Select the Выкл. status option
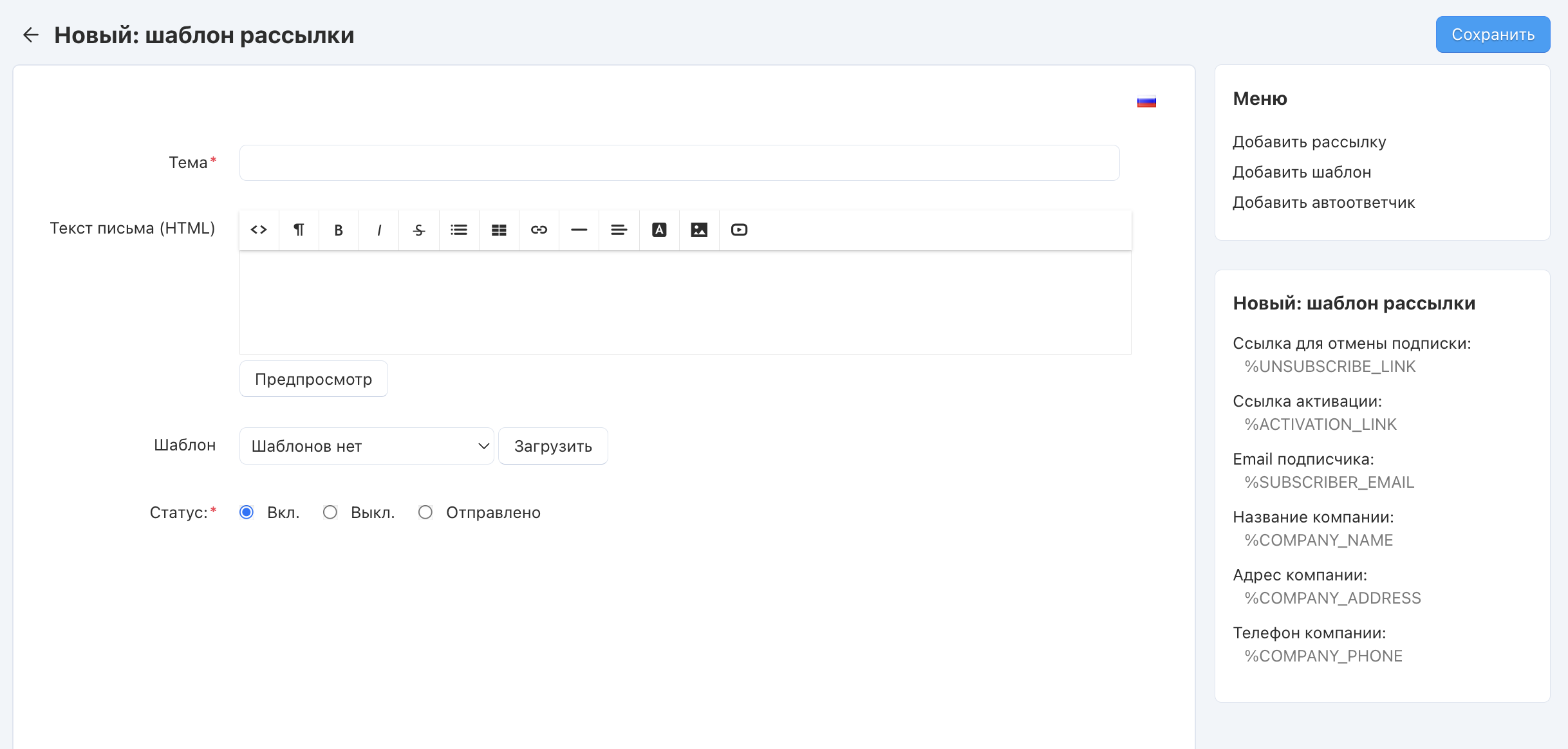1568x749 pixels. tap(330, 512)
